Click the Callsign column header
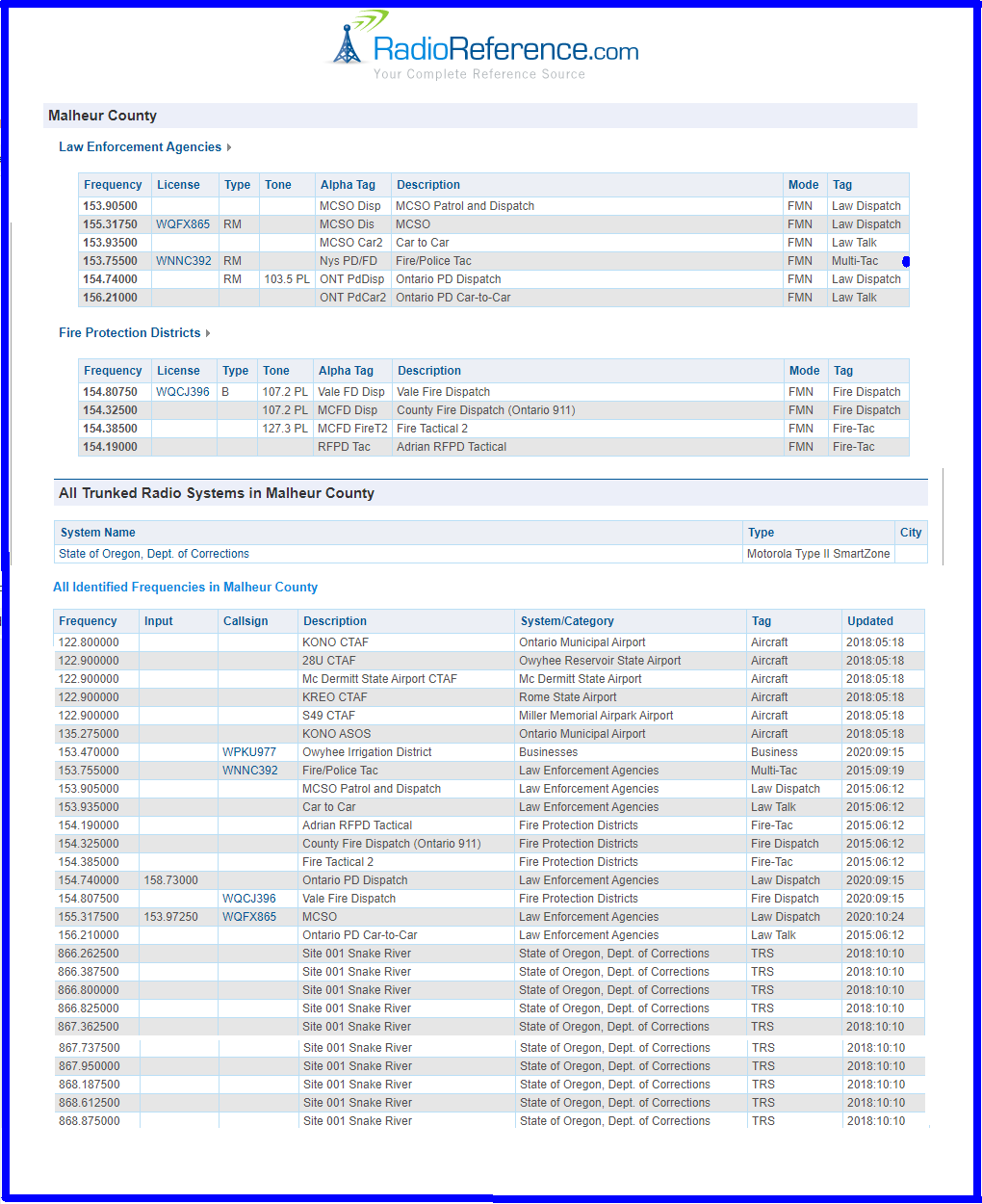The width and height of the screenshot is (982, 1204). 245,621
